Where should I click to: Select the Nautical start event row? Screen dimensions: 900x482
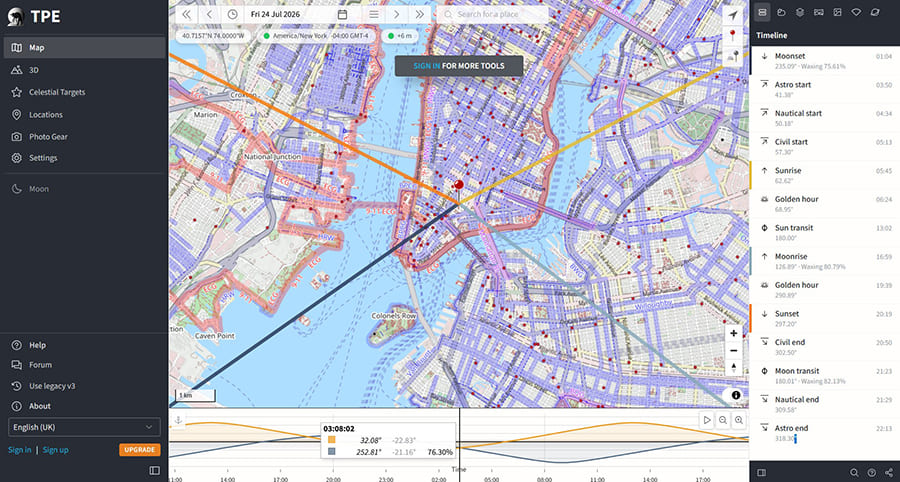click(x=825, y=118)
